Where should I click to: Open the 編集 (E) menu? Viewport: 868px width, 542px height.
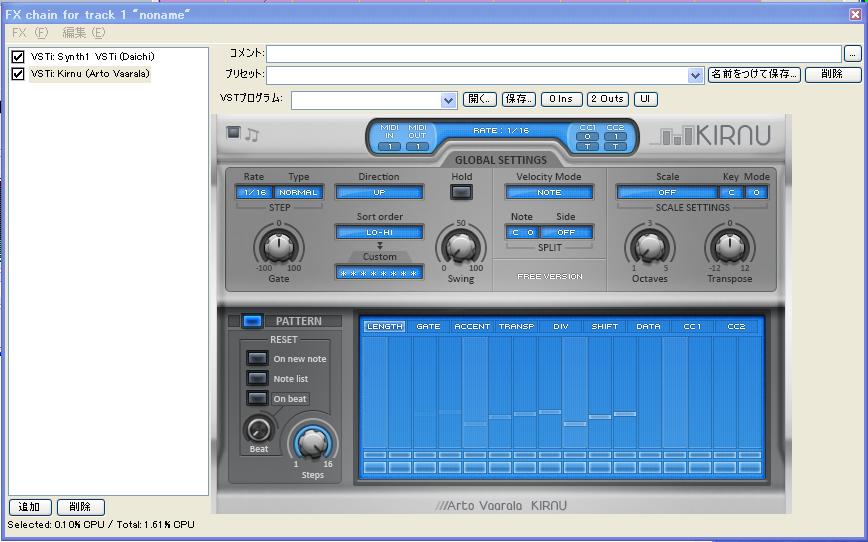click(84, 33)
